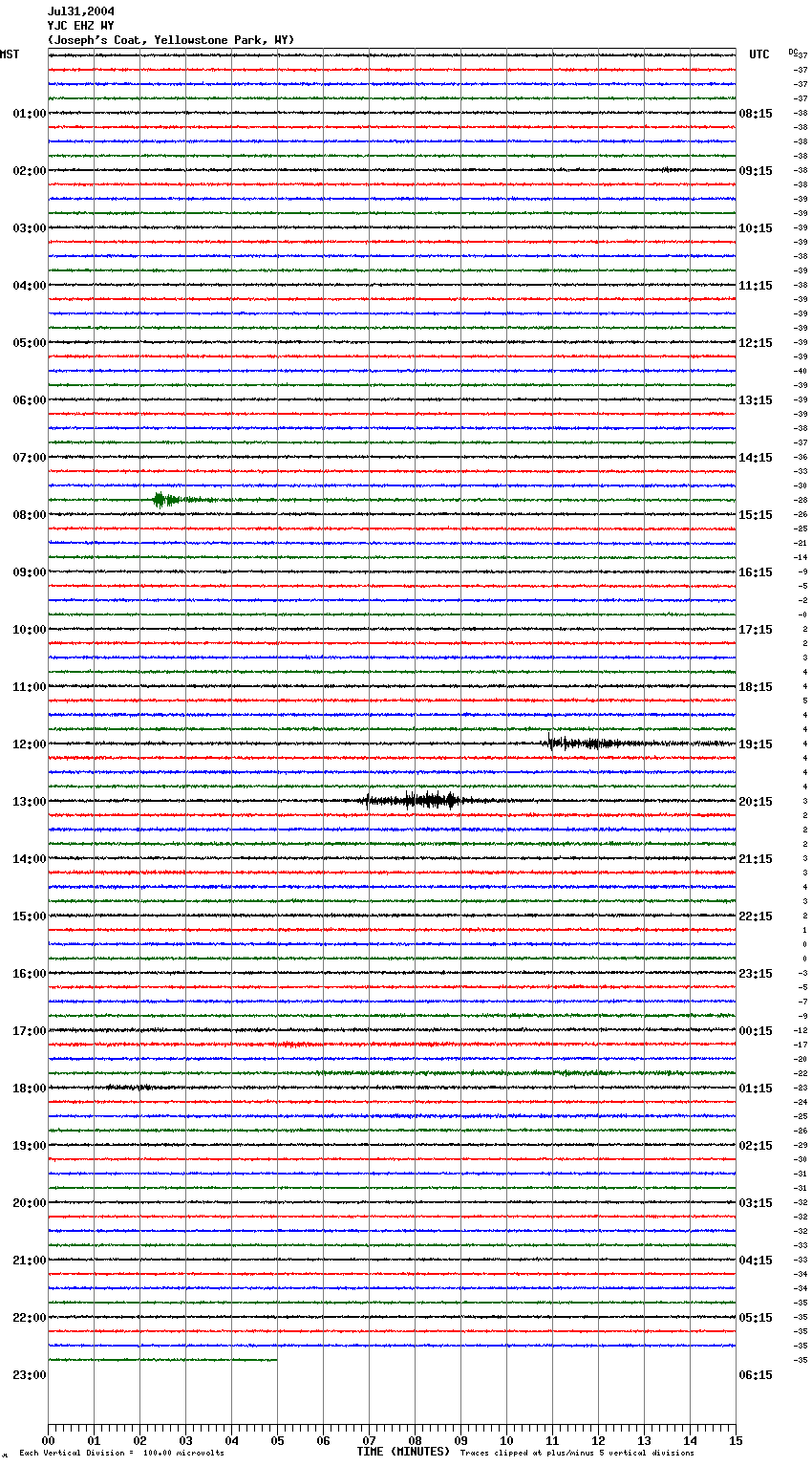Image resolution: width=812 pixels, height=1466 pixels.
Task: Click the 08:15 UTC time label
Action: 756,114
